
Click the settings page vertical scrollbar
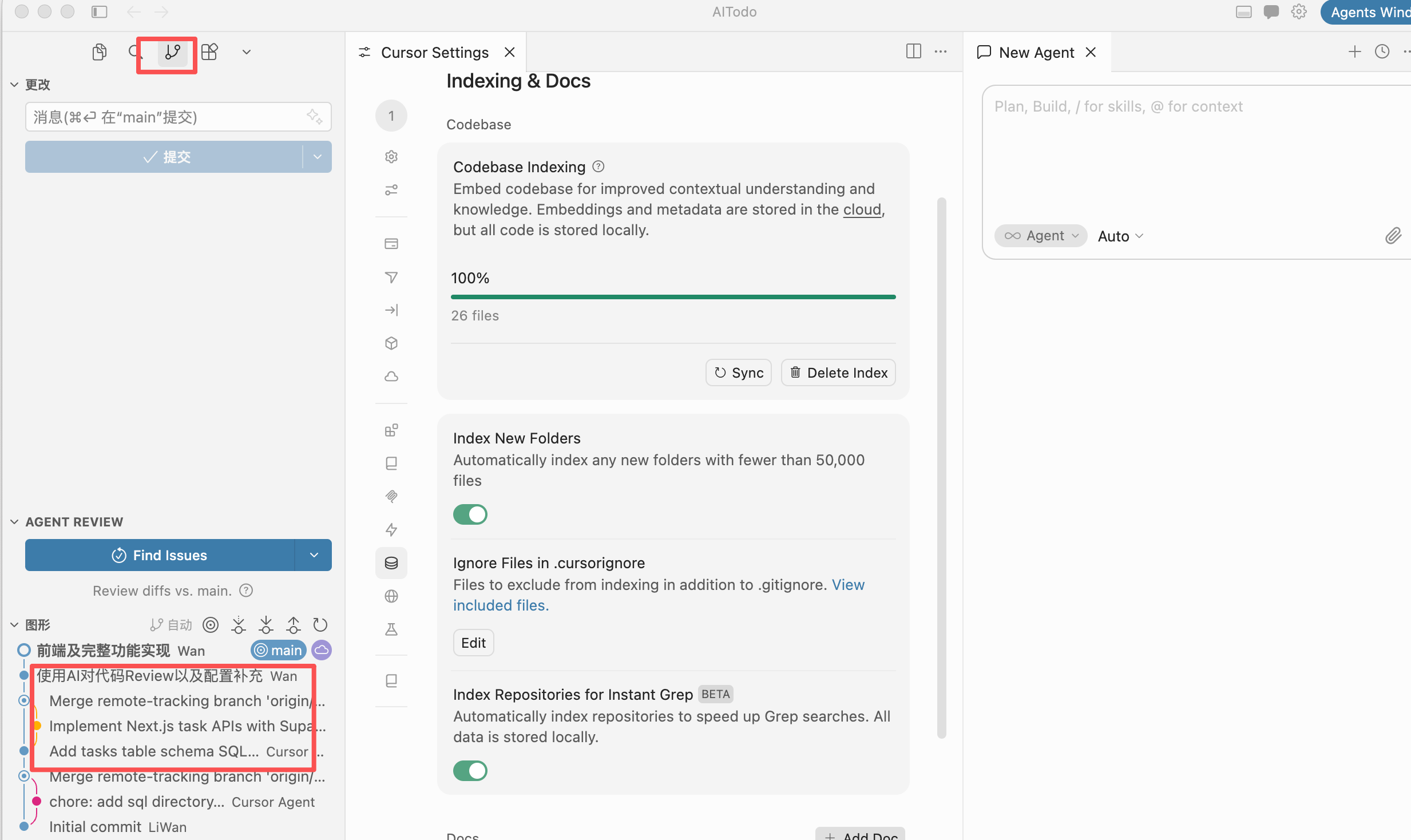click(x=941, y=468)
